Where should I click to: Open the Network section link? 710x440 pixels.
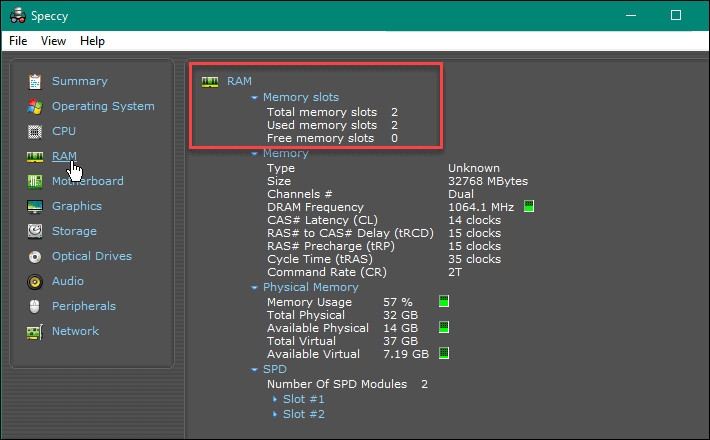[x=75, y=331]
